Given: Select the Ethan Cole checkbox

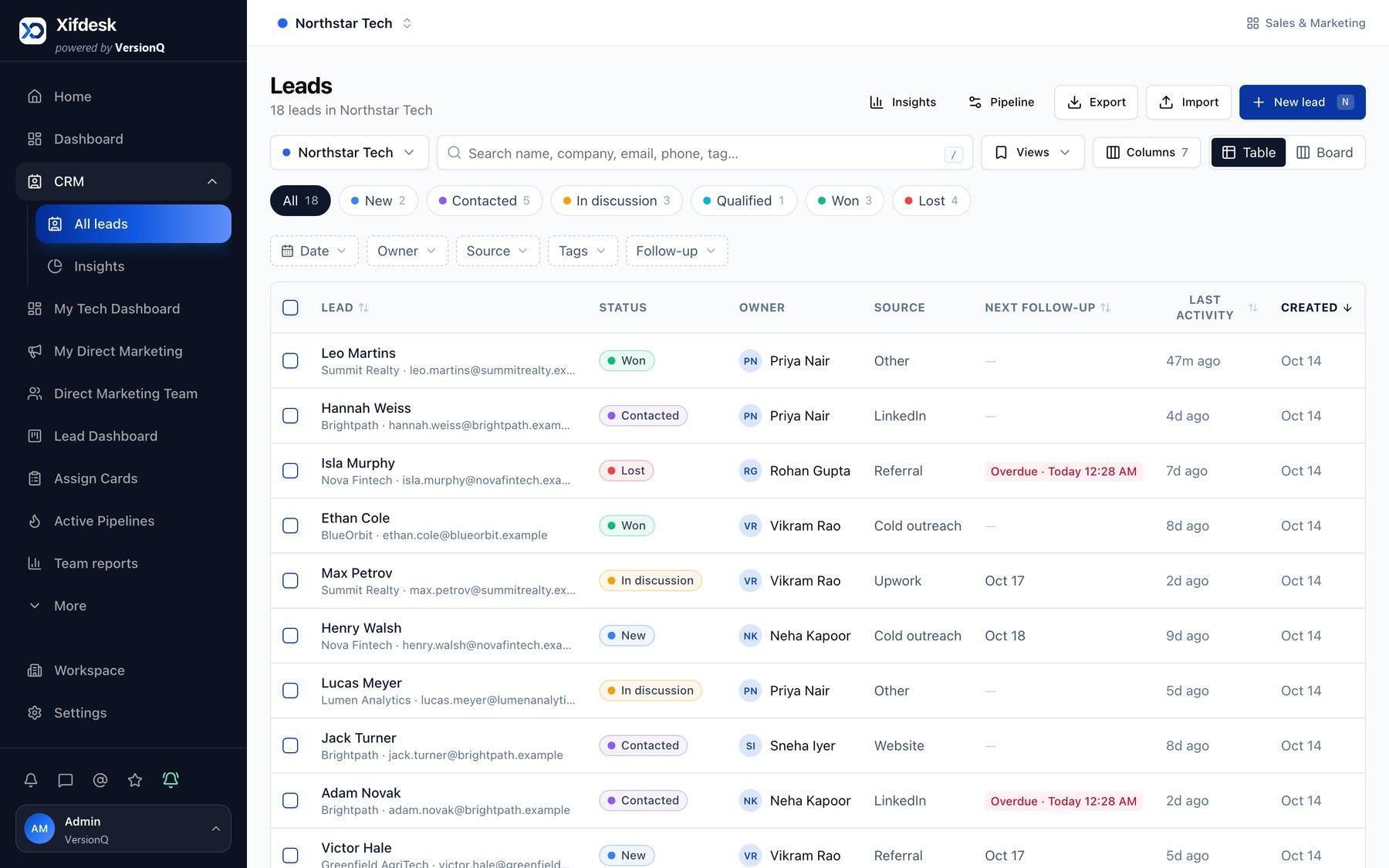Looking at the screenshot, I should point(290,525).
